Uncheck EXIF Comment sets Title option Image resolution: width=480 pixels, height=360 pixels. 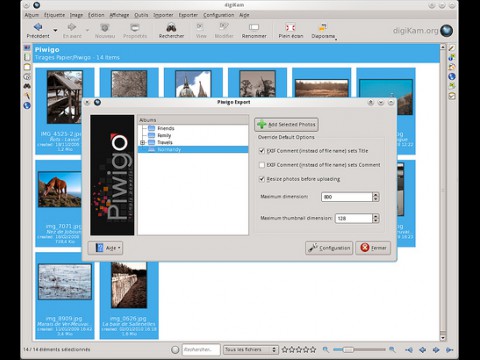(262, 151)
